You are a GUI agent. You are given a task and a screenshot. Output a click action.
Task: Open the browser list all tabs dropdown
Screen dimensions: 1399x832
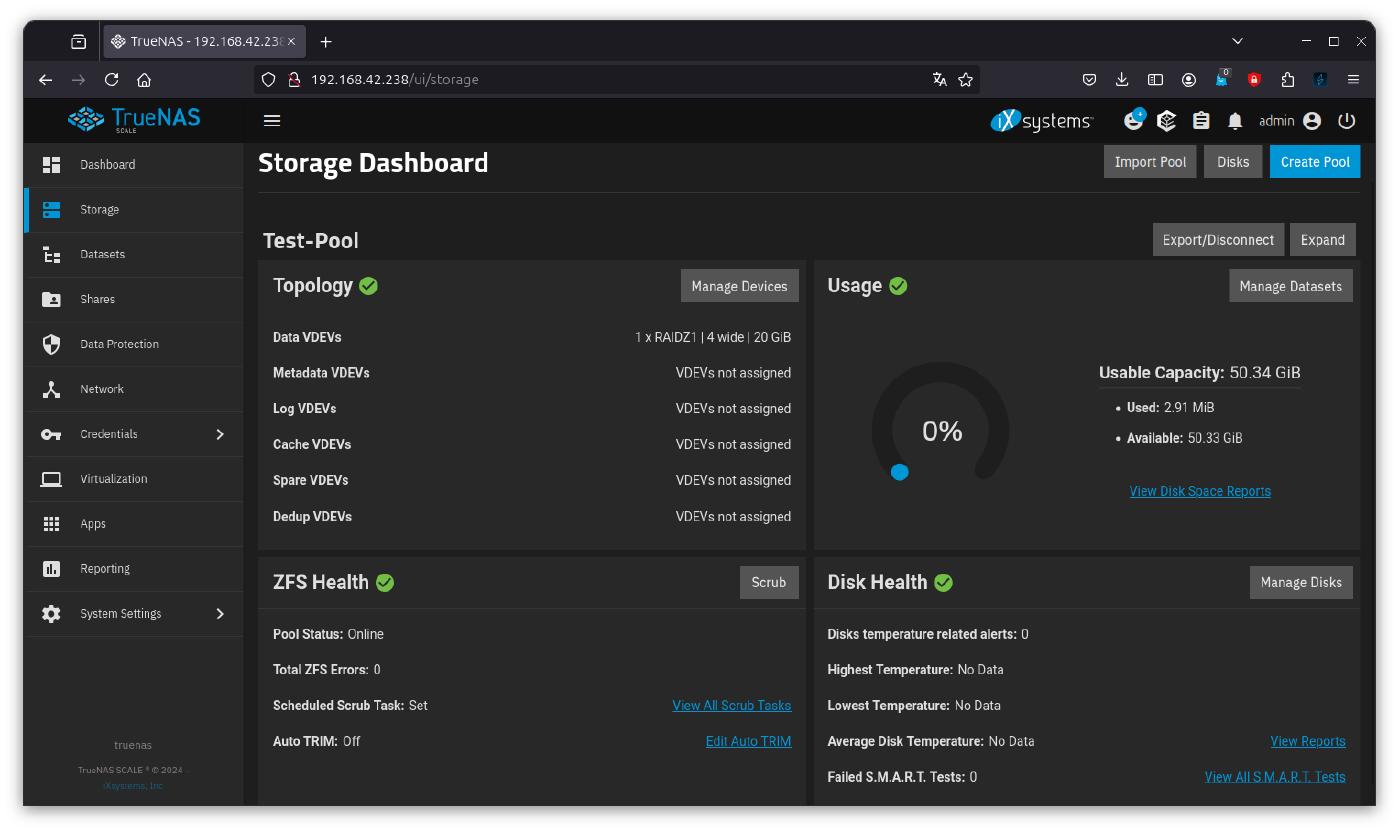tap(1237, 42)
